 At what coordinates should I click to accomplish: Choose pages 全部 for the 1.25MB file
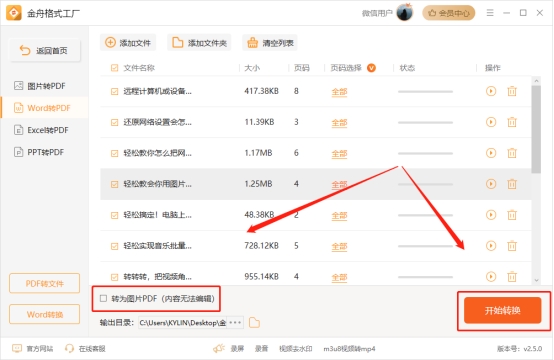(x=339, y=184)
